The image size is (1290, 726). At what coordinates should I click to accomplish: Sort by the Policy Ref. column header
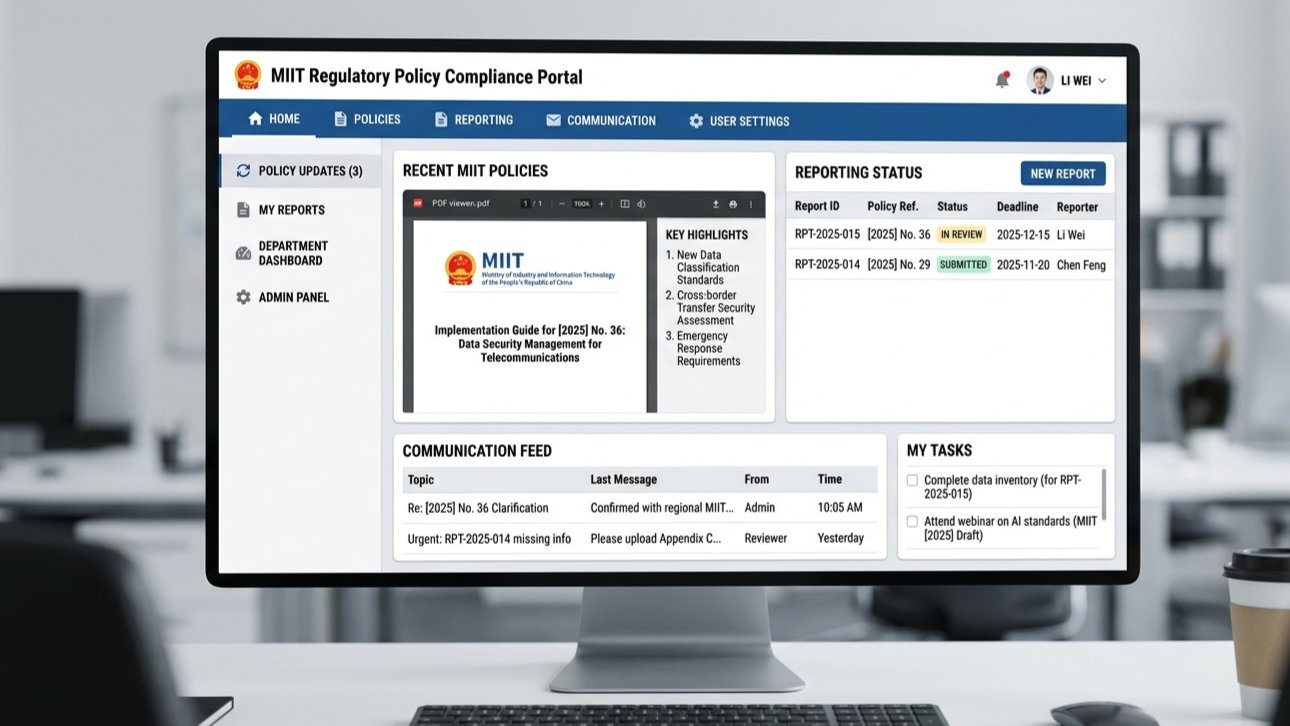(x=893, y=207)
